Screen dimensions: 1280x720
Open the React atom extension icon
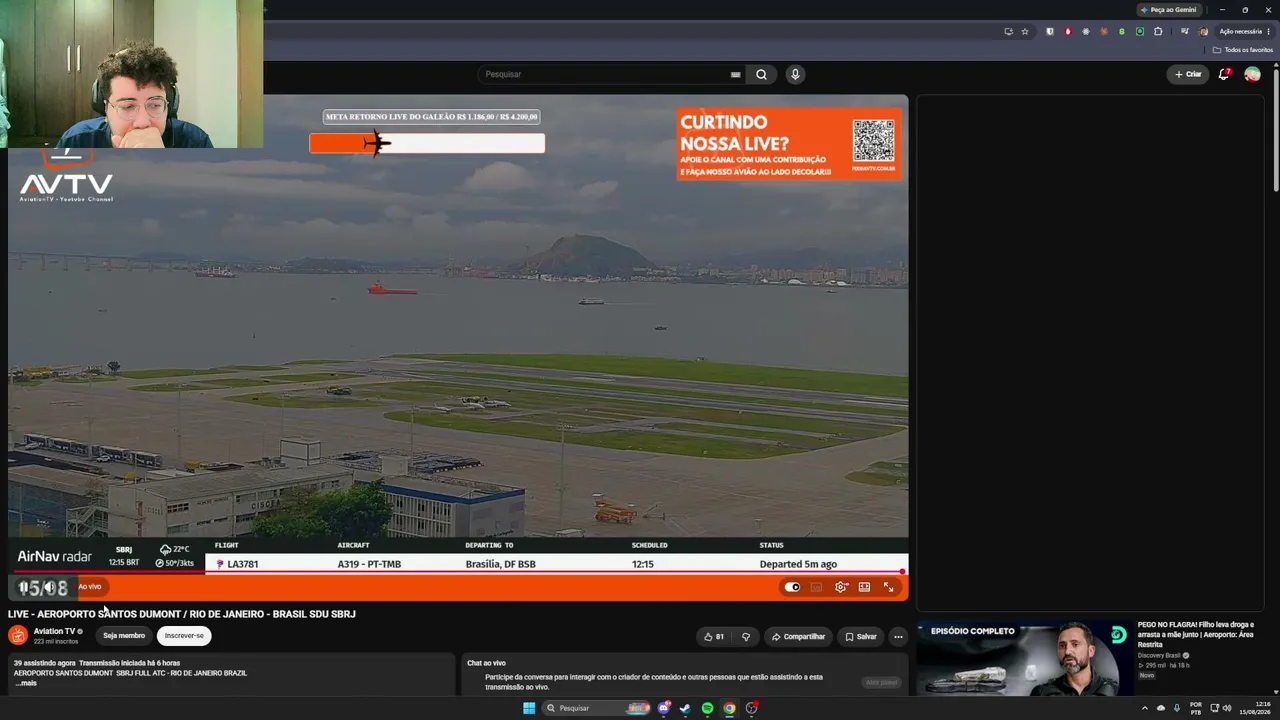(x=1086, y=31)
